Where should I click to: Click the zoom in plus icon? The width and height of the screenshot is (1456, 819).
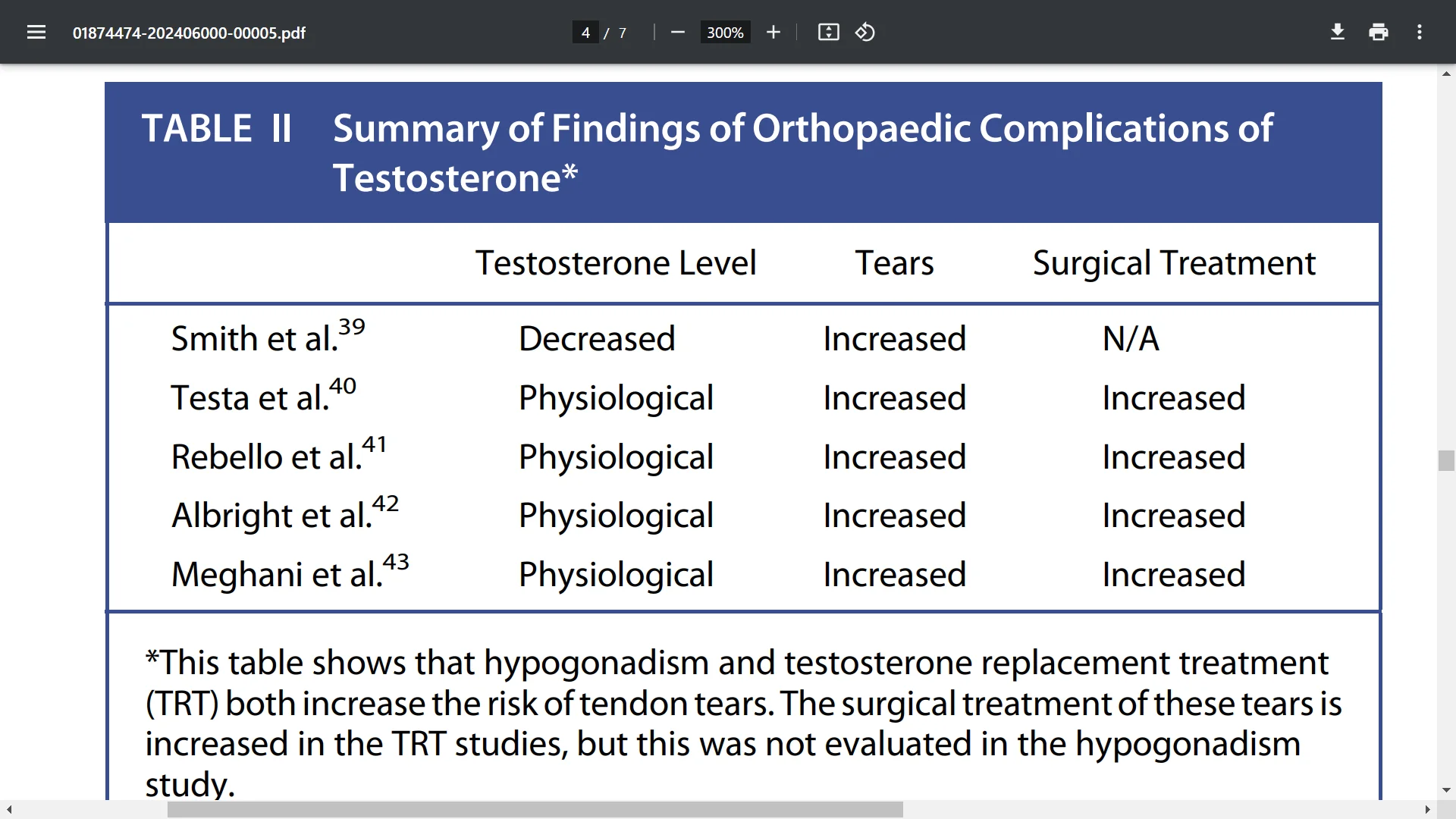click(773, 33)
